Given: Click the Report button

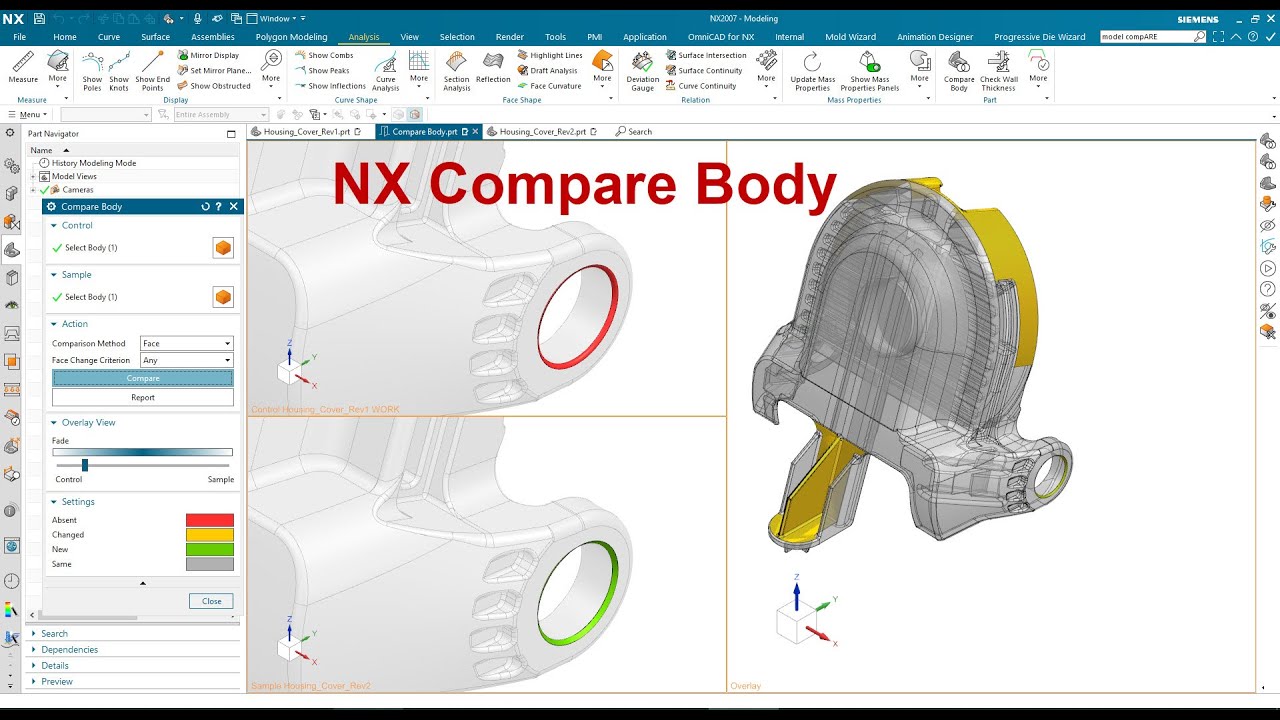Looking at the screenshot, I should pos(143,397).
